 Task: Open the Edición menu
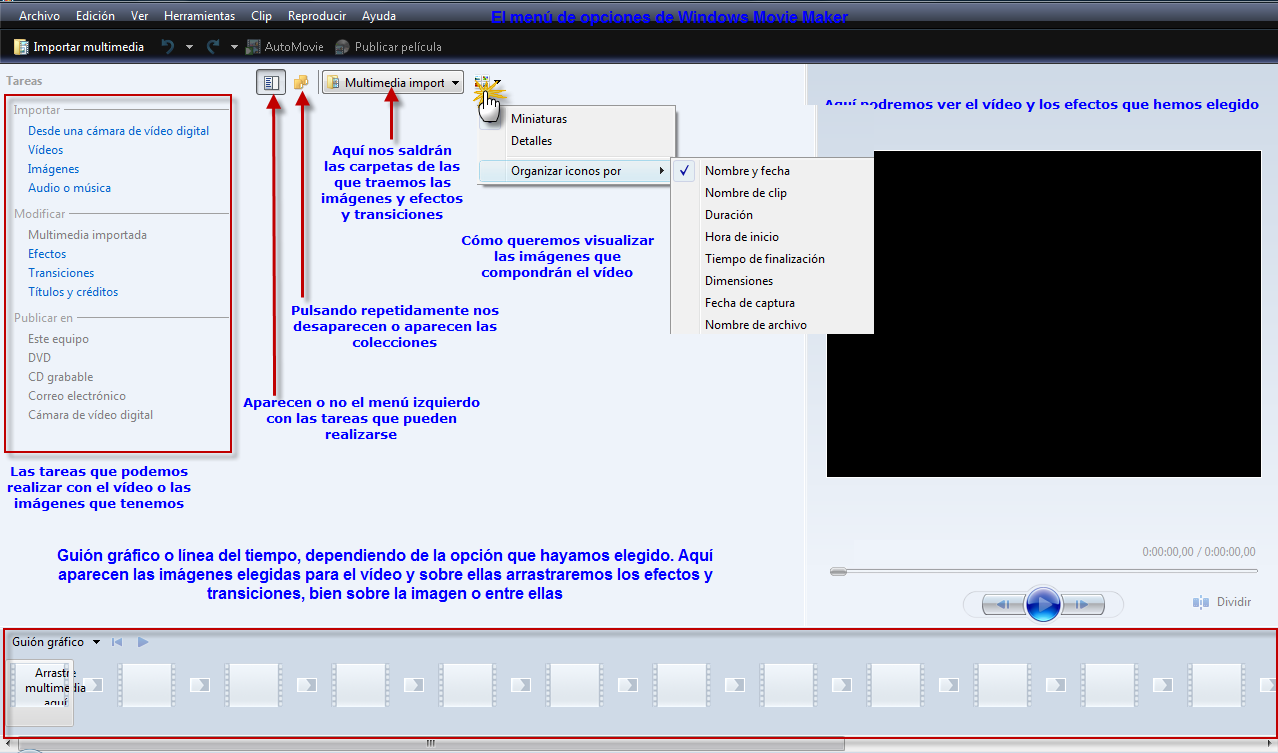click(x=95, y=16)
